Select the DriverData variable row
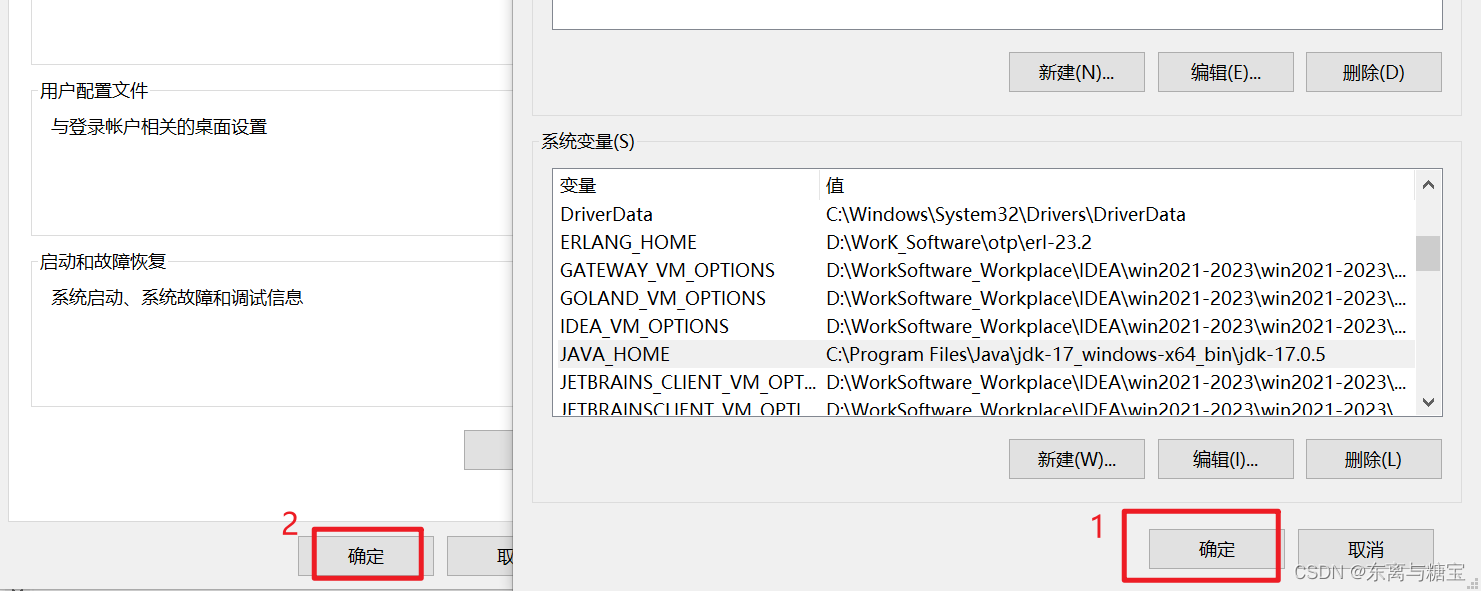 click(x=984, y=214)
